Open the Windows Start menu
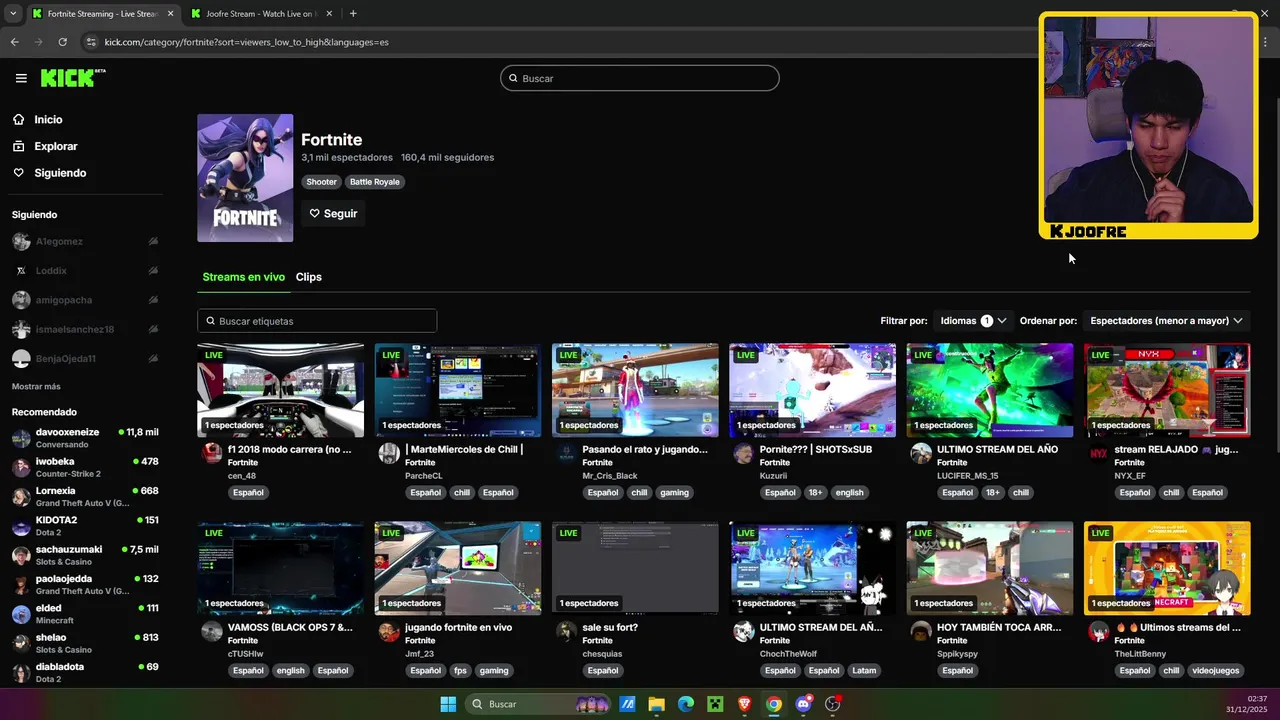This screenshot has height=720, width=1280. pos(448,704)
